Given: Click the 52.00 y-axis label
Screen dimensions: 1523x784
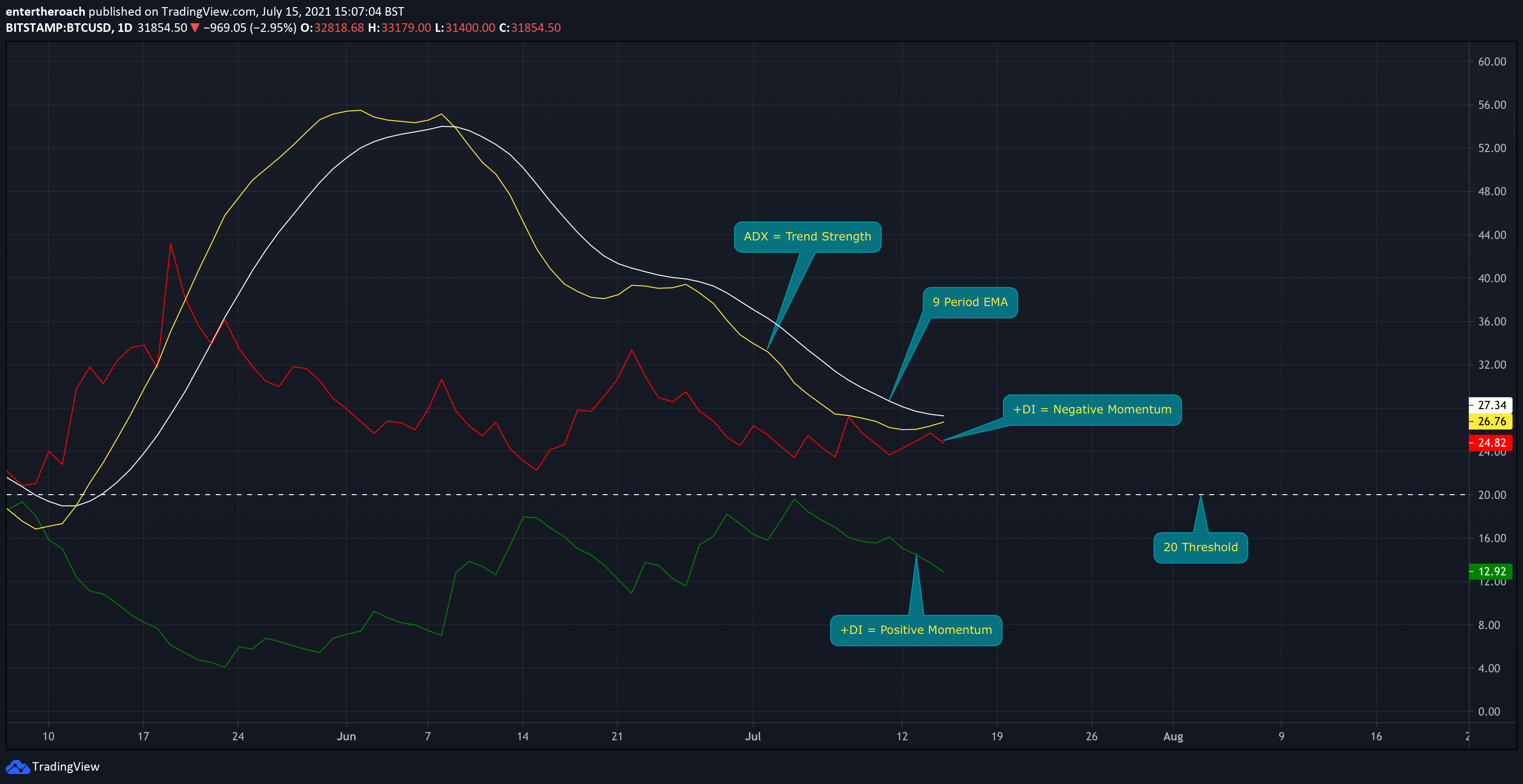Looking at the screenshot, I should pyautogui.click(x=1492, y=148).
